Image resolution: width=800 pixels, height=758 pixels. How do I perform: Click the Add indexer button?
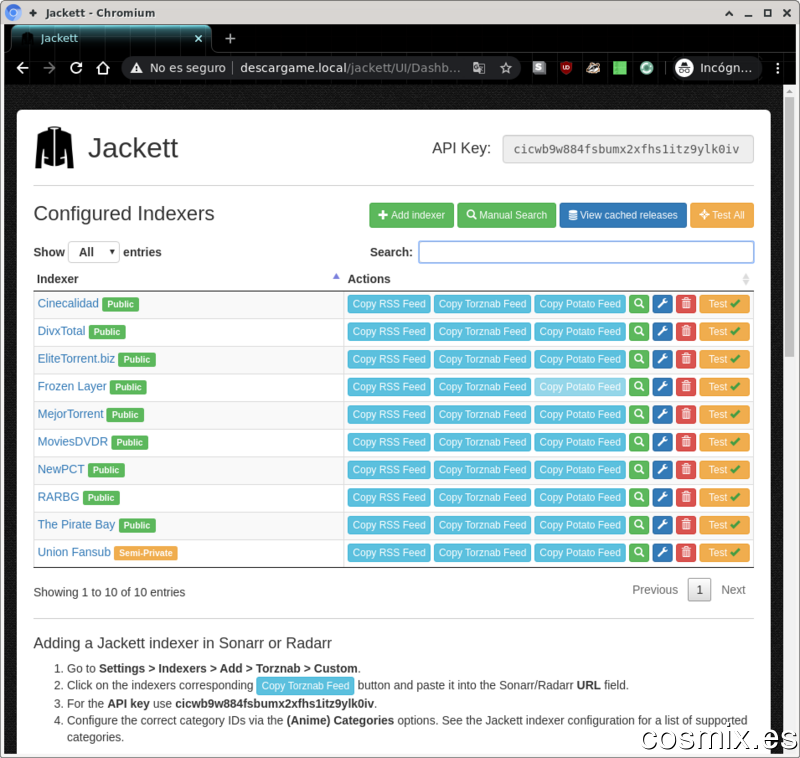[411, 215]
